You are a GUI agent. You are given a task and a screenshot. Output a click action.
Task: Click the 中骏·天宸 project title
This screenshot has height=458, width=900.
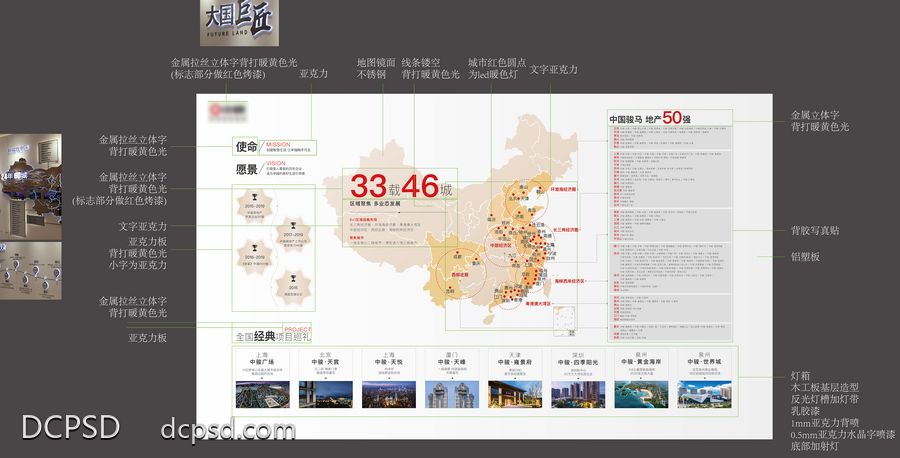tap(325, 362)
